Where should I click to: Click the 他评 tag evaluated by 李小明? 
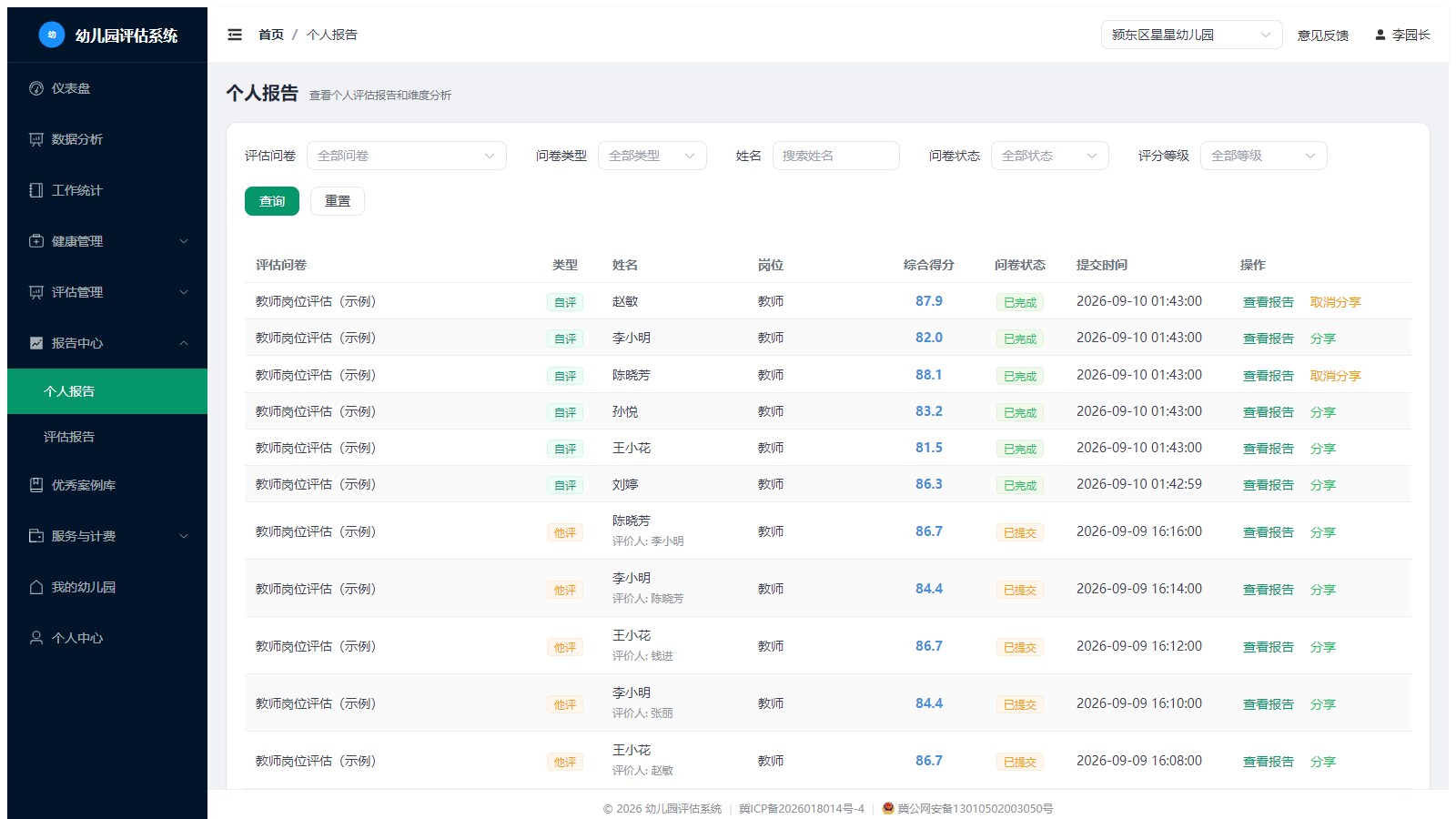[565, 532]
